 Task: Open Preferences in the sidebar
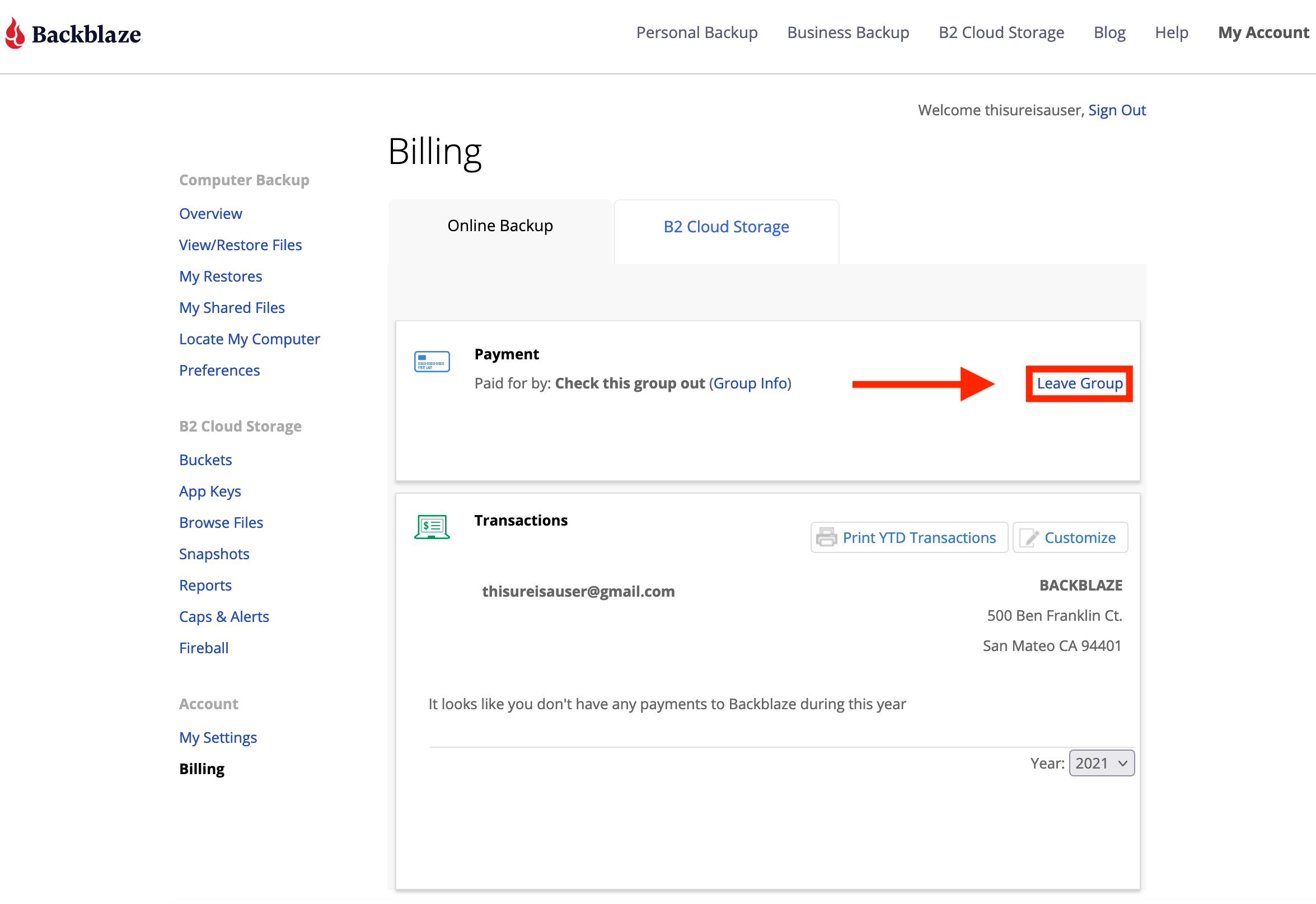coord(219,370)
